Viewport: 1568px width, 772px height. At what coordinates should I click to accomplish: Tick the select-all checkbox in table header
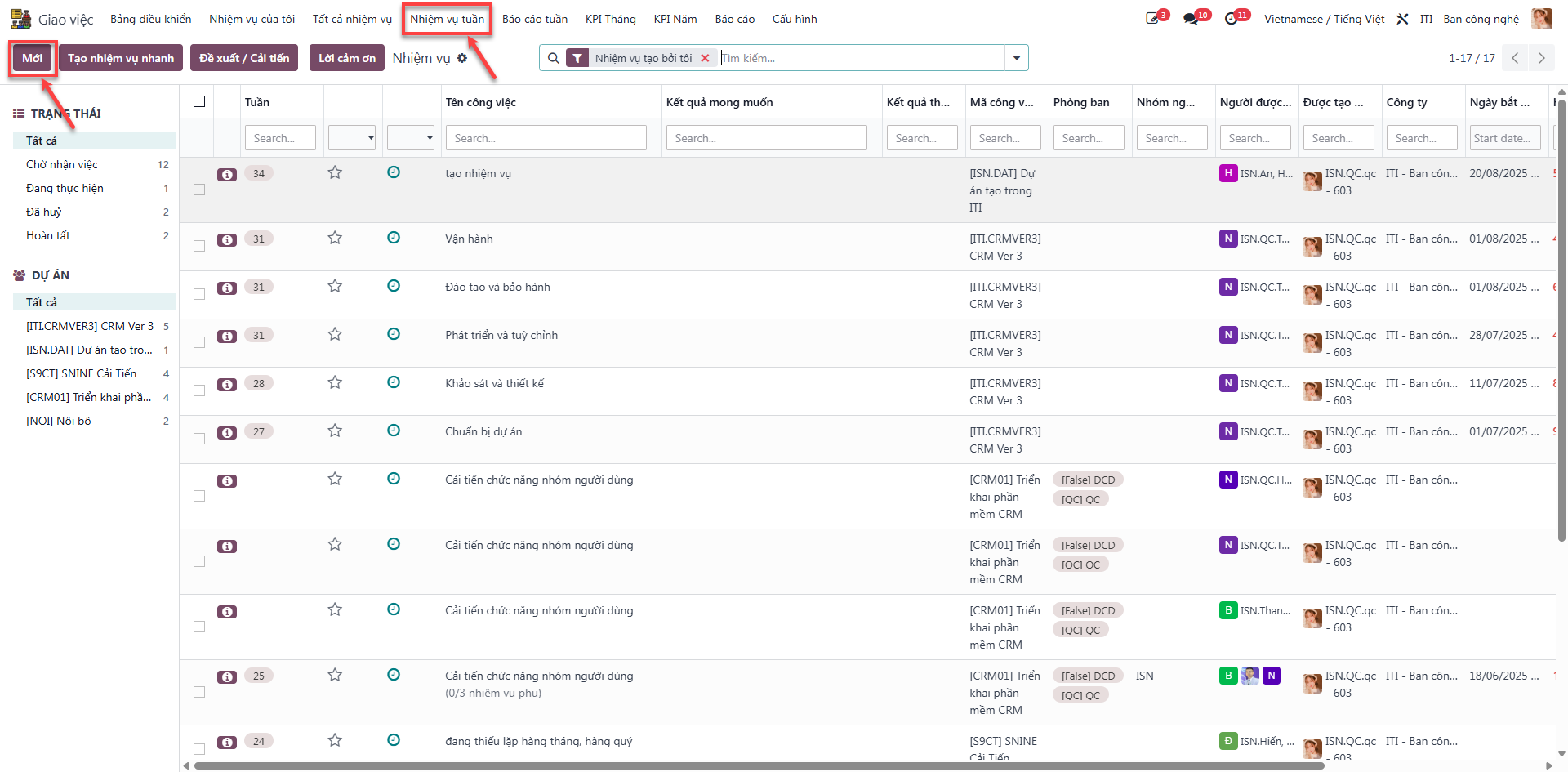199,101
